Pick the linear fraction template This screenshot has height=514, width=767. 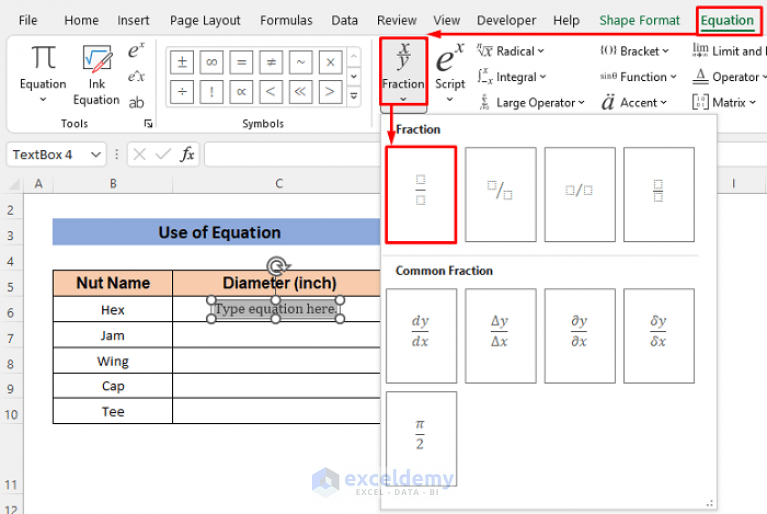580,194
